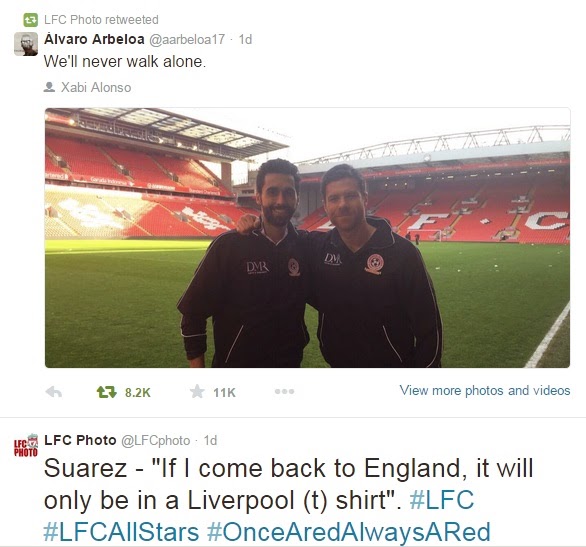Click the green retweeted icon at top
Image resolution: width=586 pixels, height=547 pixels.
tap(31, 20)
